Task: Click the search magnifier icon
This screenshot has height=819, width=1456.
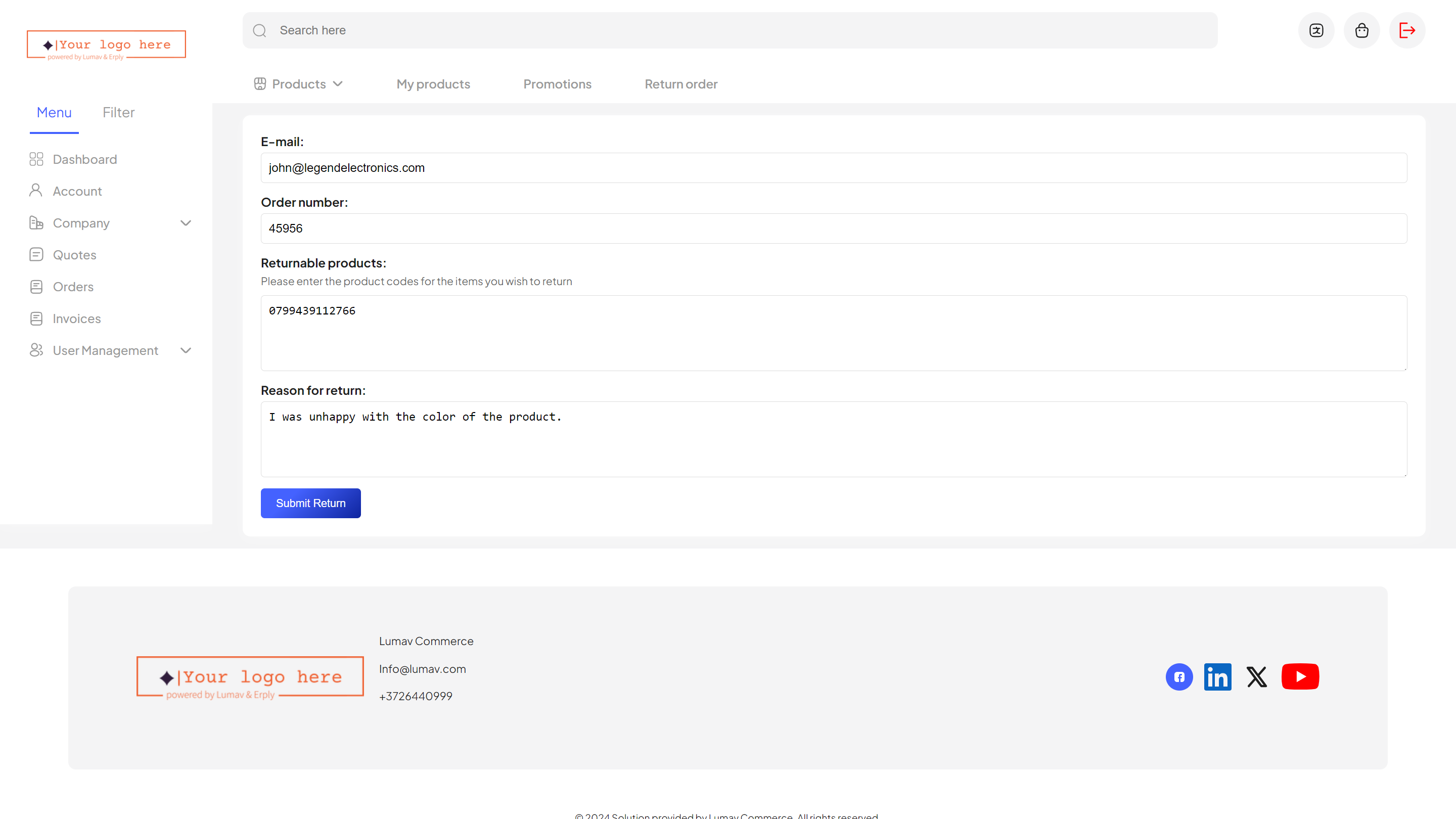Action: click(x=259, y=30)
